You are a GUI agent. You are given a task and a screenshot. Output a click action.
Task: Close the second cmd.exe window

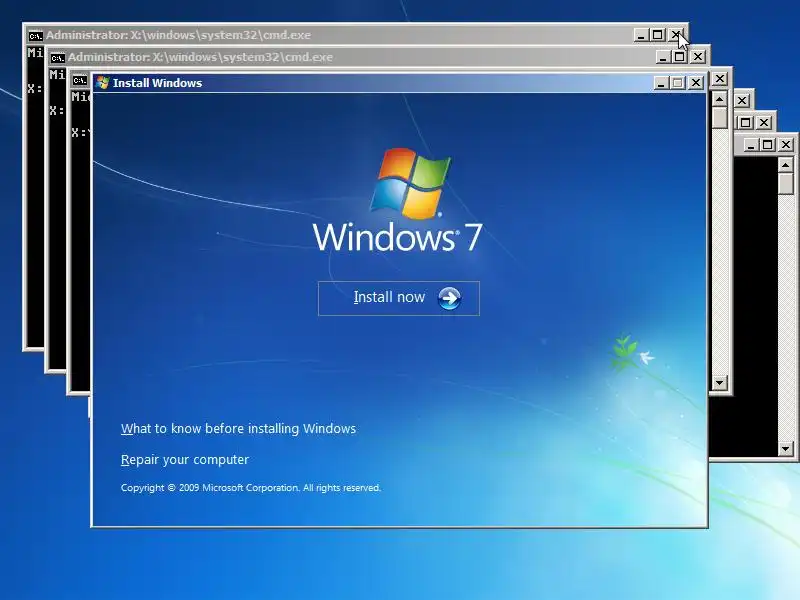[x=697, y=57]
